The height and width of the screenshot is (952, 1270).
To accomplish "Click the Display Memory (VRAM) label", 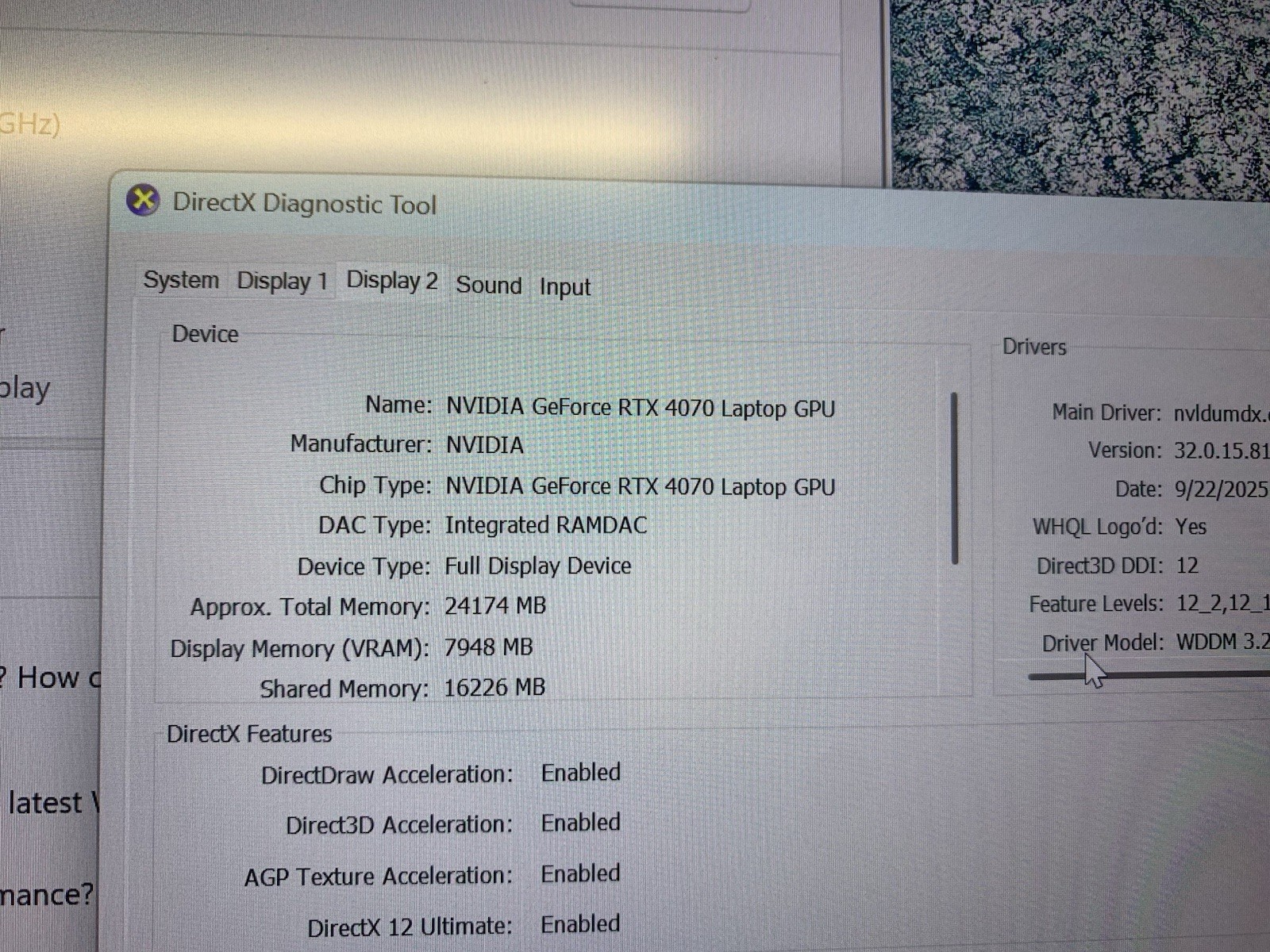I will tap(299, 649).
